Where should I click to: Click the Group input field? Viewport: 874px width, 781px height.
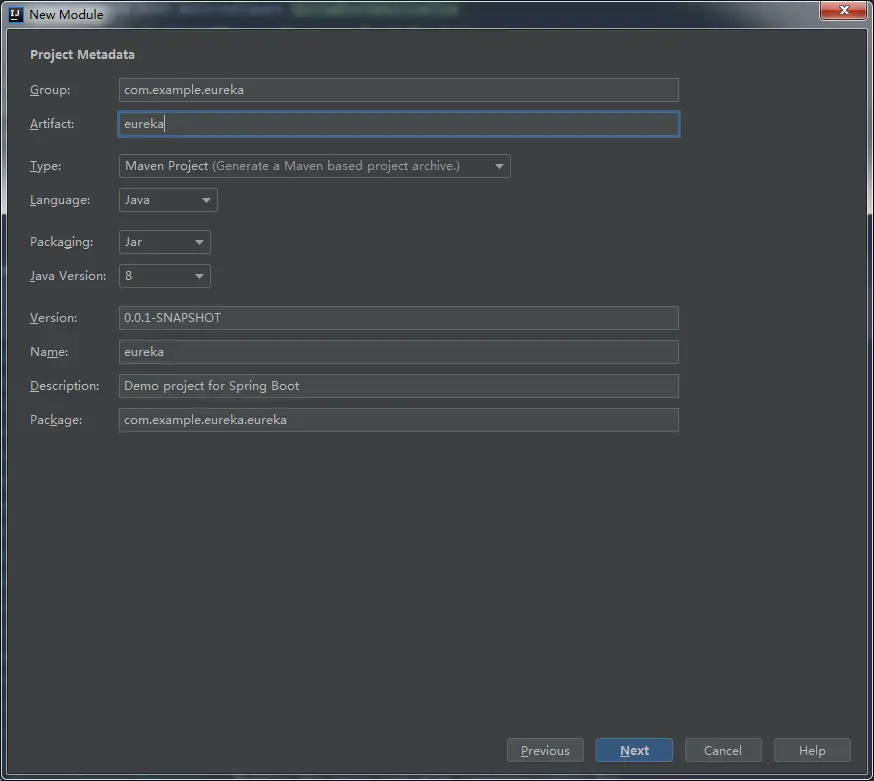(399, 90)
